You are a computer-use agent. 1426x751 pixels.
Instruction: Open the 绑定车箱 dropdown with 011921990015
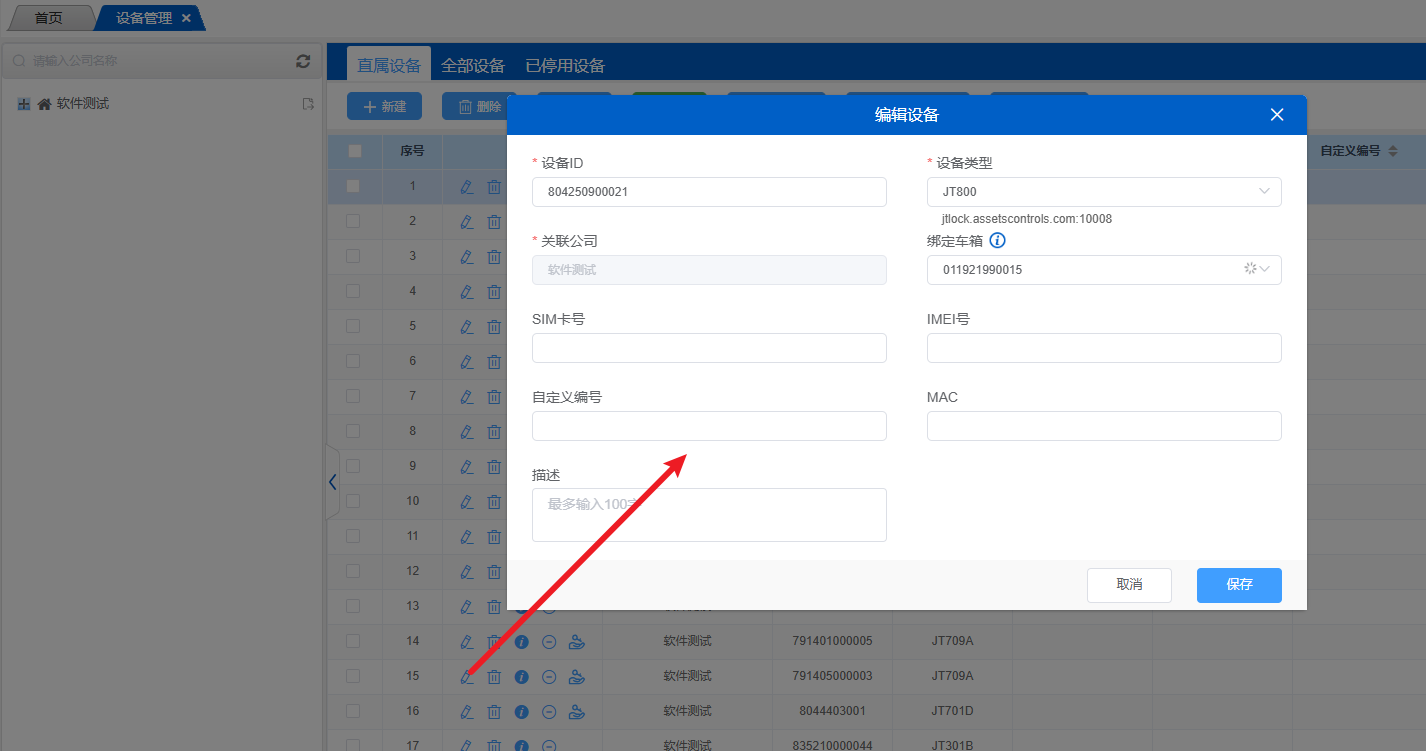pos(1104,270)
